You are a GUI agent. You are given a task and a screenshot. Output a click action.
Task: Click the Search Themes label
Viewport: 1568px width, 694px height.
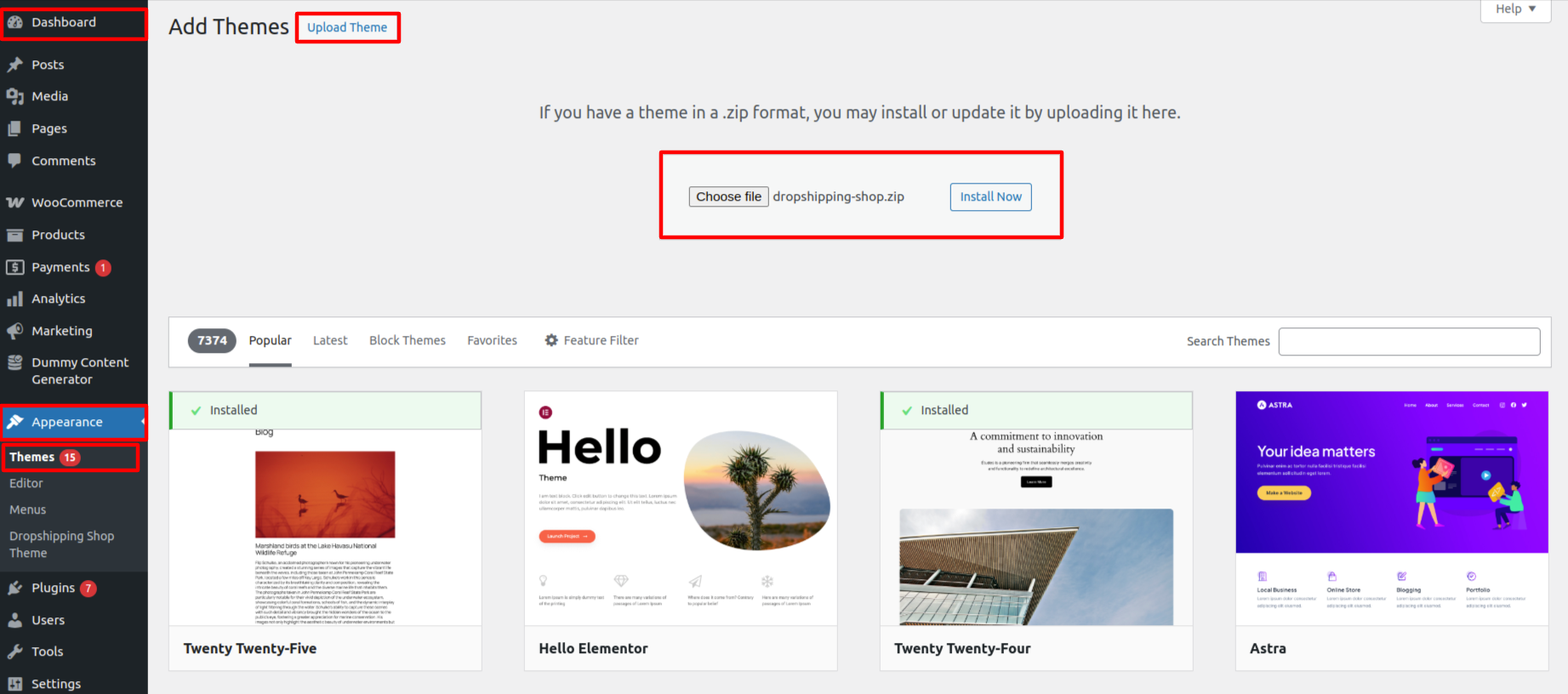[1229, 341]
